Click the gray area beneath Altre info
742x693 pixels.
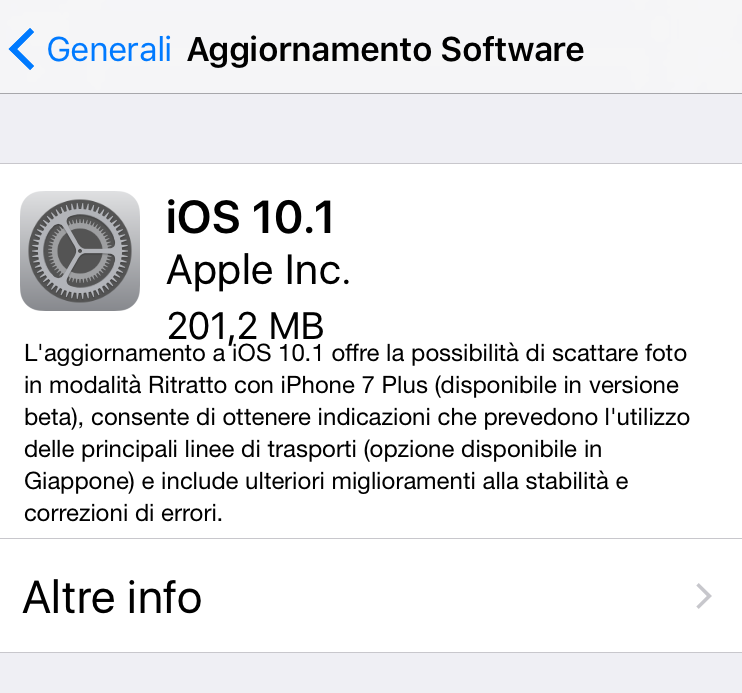[371, 673]
